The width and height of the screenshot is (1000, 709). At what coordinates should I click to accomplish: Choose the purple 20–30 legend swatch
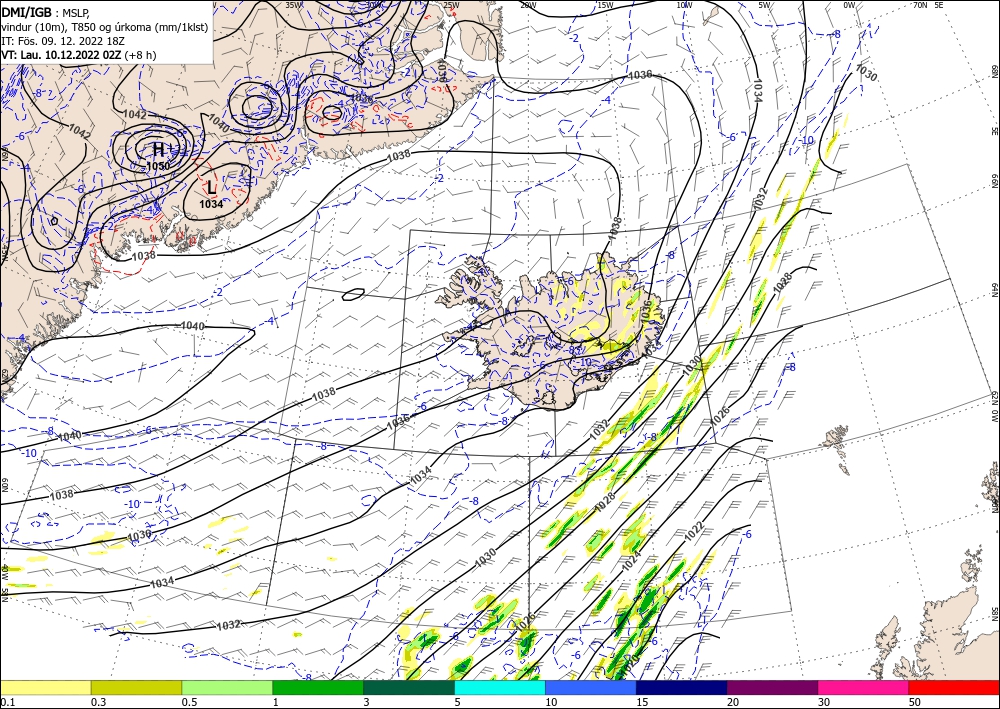coord(772,687)
